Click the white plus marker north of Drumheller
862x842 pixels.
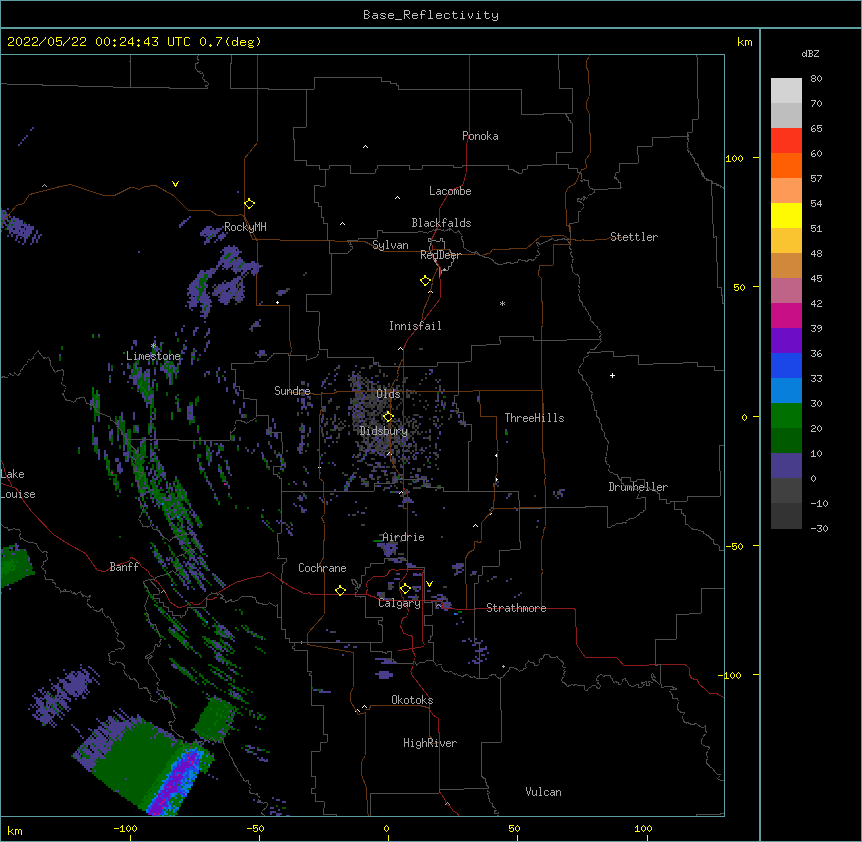pos(612,375)
